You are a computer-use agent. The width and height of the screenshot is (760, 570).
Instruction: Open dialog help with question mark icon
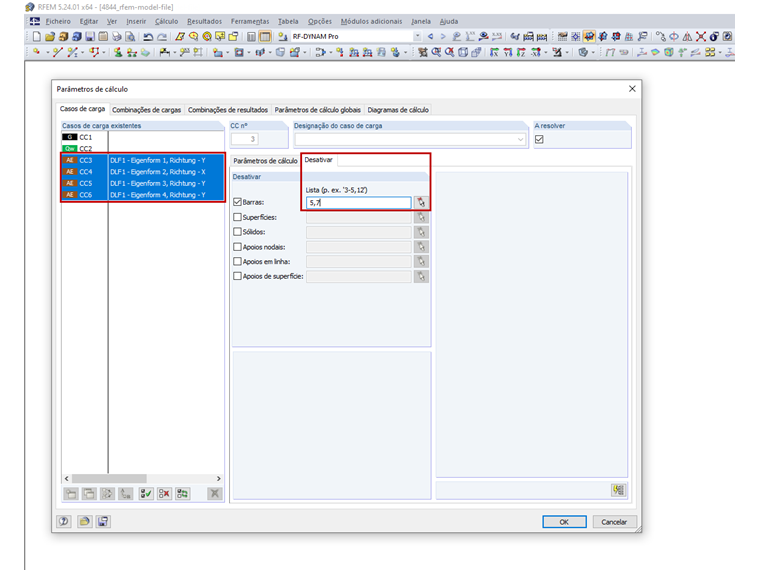(x=64, y=522)
